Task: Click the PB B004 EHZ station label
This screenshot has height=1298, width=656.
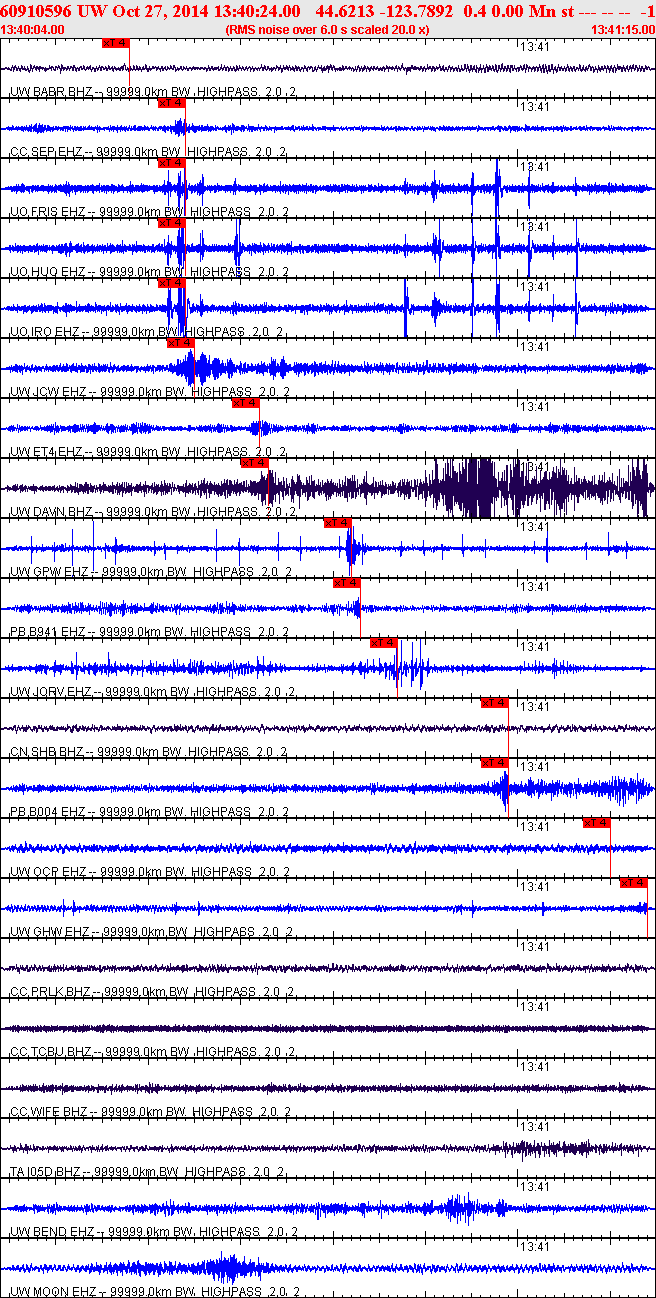Action: [x=148, y=812]
